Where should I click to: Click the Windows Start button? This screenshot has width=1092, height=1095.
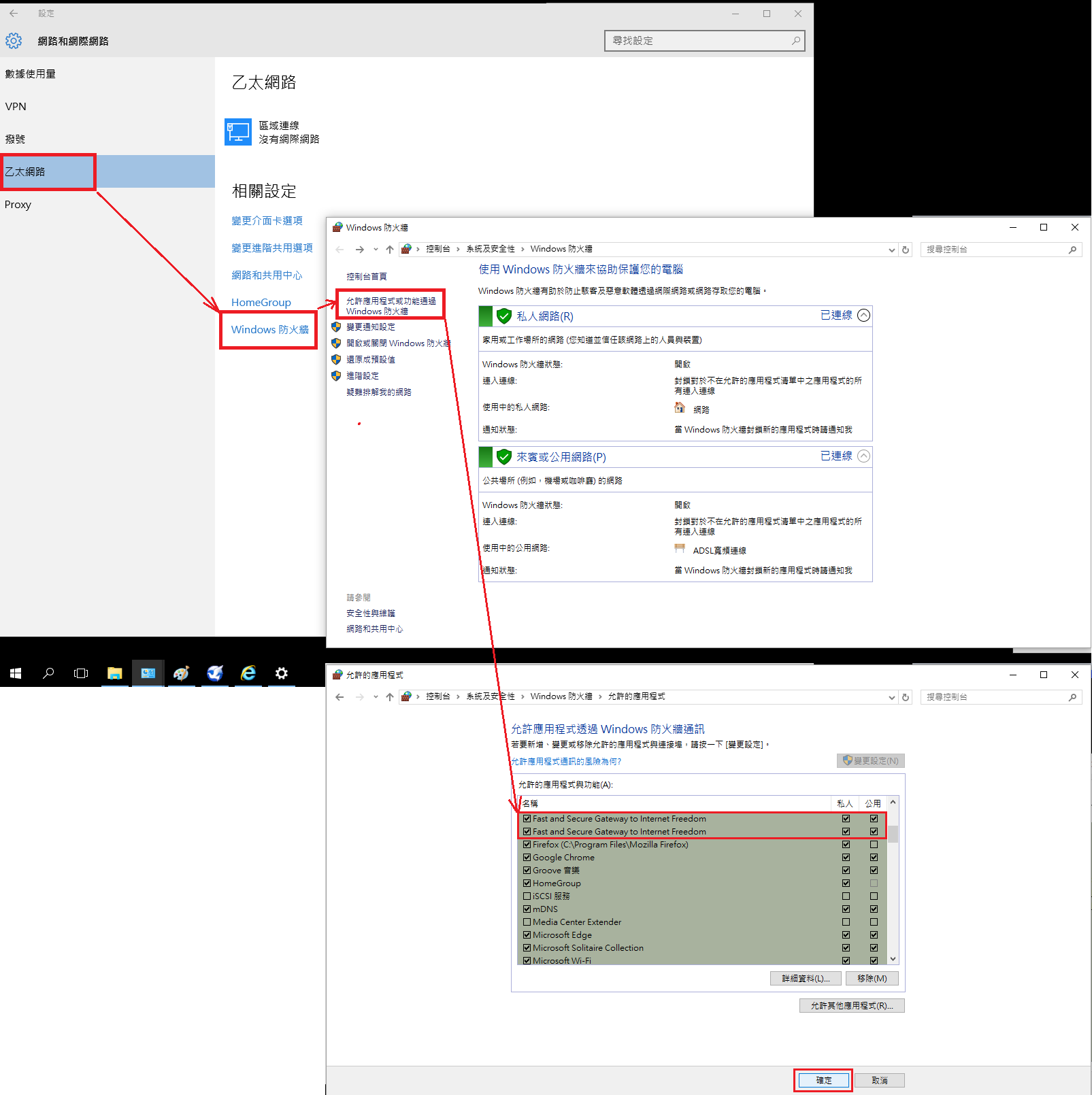[x=16, y=673]
